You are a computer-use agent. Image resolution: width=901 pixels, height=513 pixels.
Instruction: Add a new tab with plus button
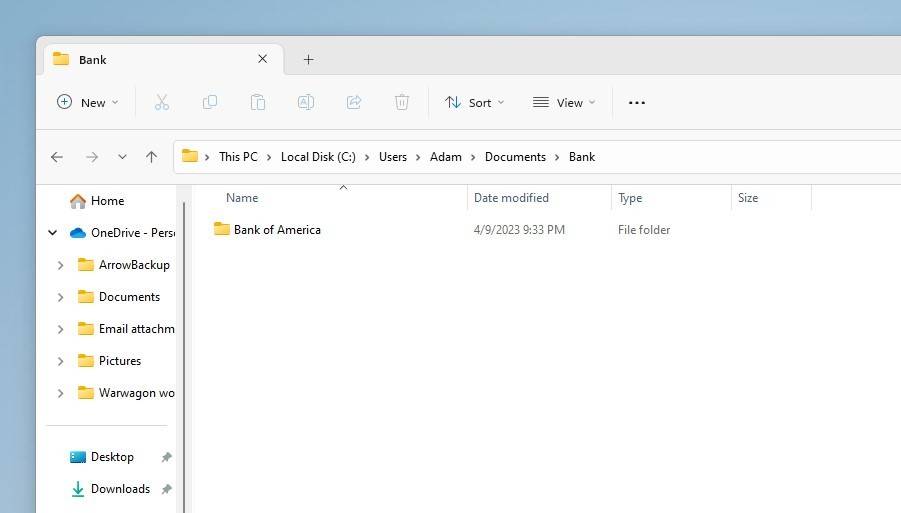pos(309,60)
